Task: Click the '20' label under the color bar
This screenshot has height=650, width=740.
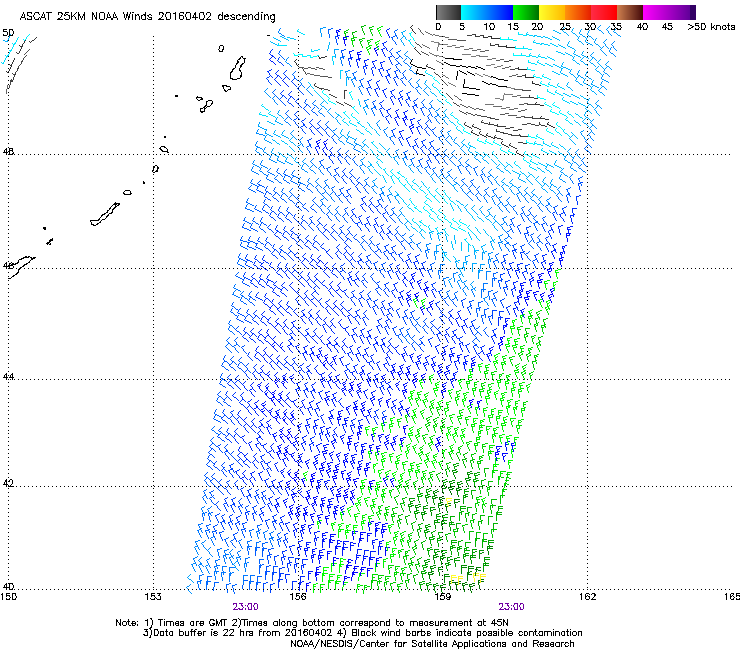Action: (x=537, y=27)
